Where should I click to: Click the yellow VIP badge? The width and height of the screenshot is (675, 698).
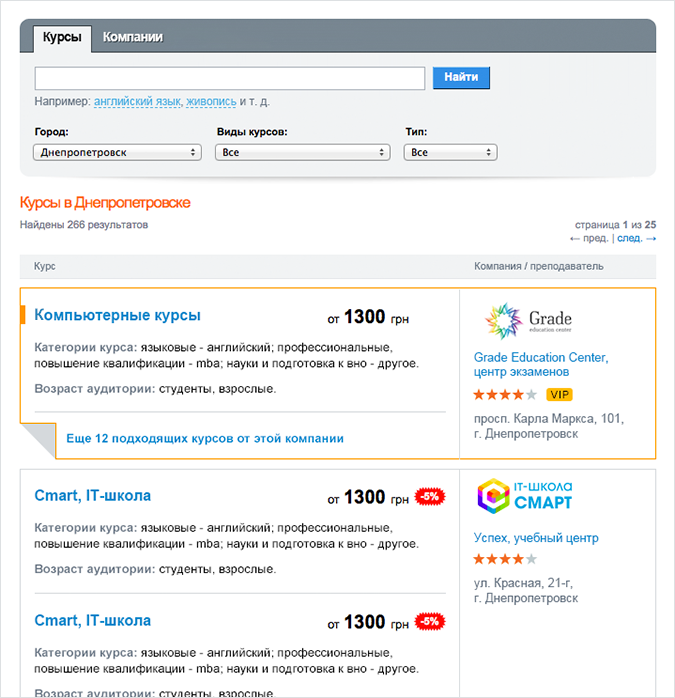(559, 395)
